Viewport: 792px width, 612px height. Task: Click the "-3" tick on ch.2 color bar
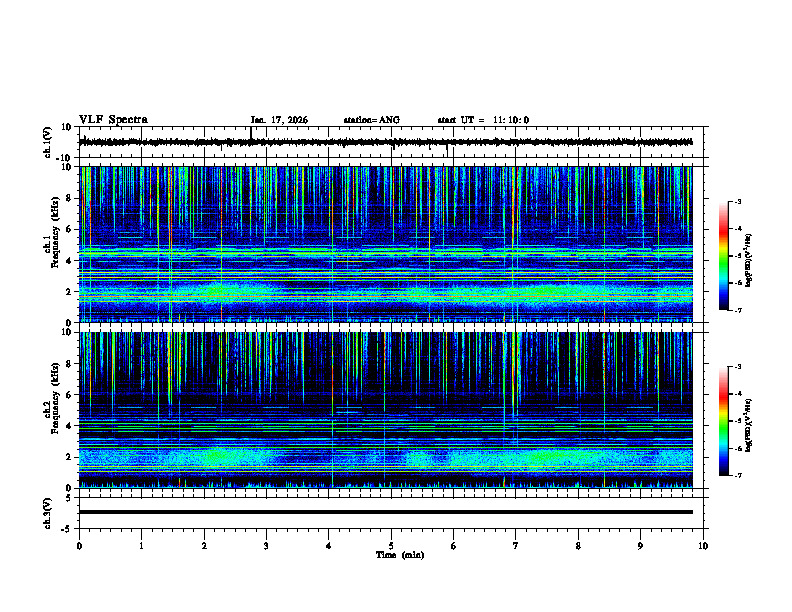738,367
